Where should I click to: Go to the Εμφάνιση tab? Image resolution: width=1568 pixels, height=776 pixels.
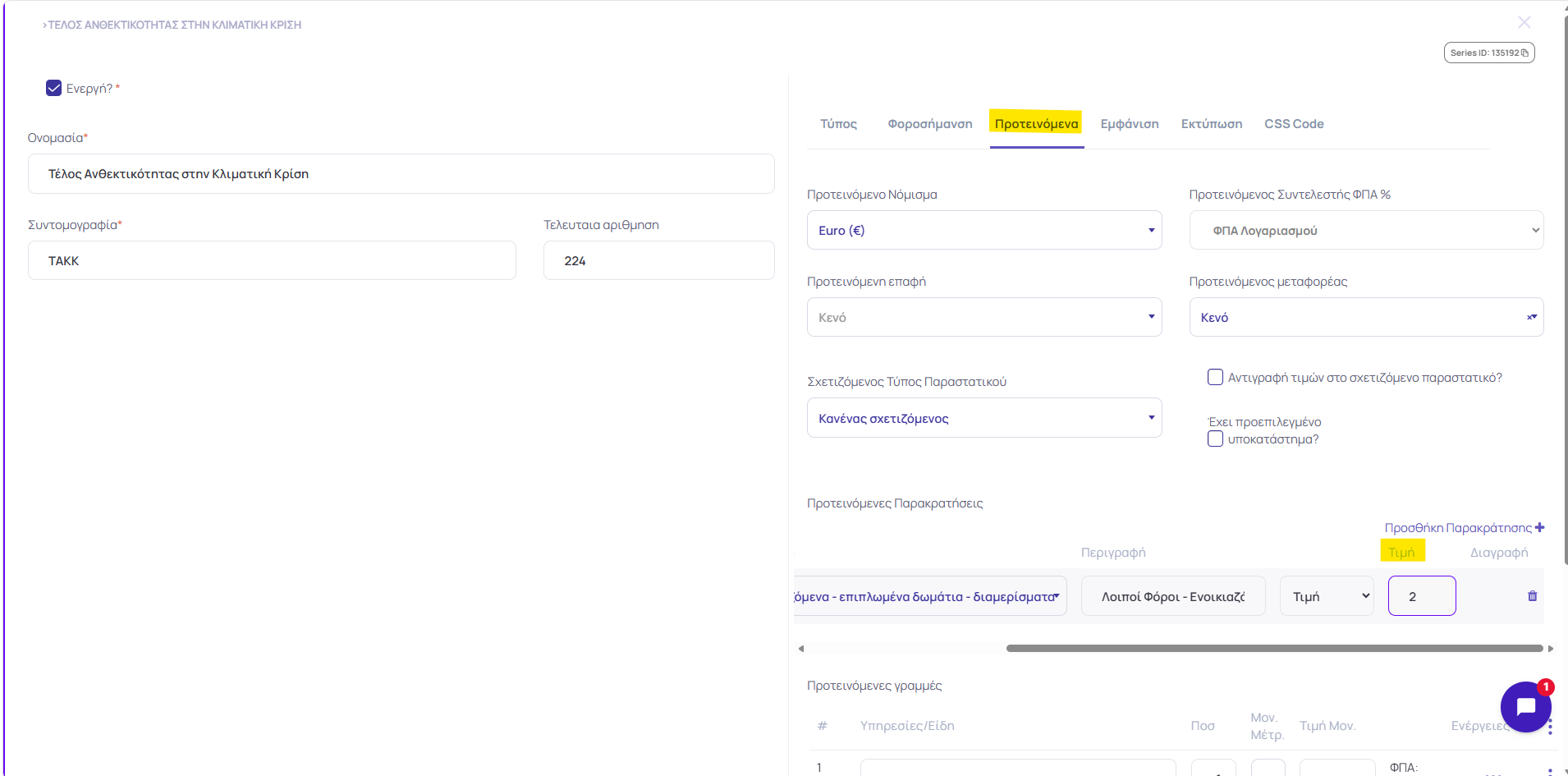pos(1130,124)
